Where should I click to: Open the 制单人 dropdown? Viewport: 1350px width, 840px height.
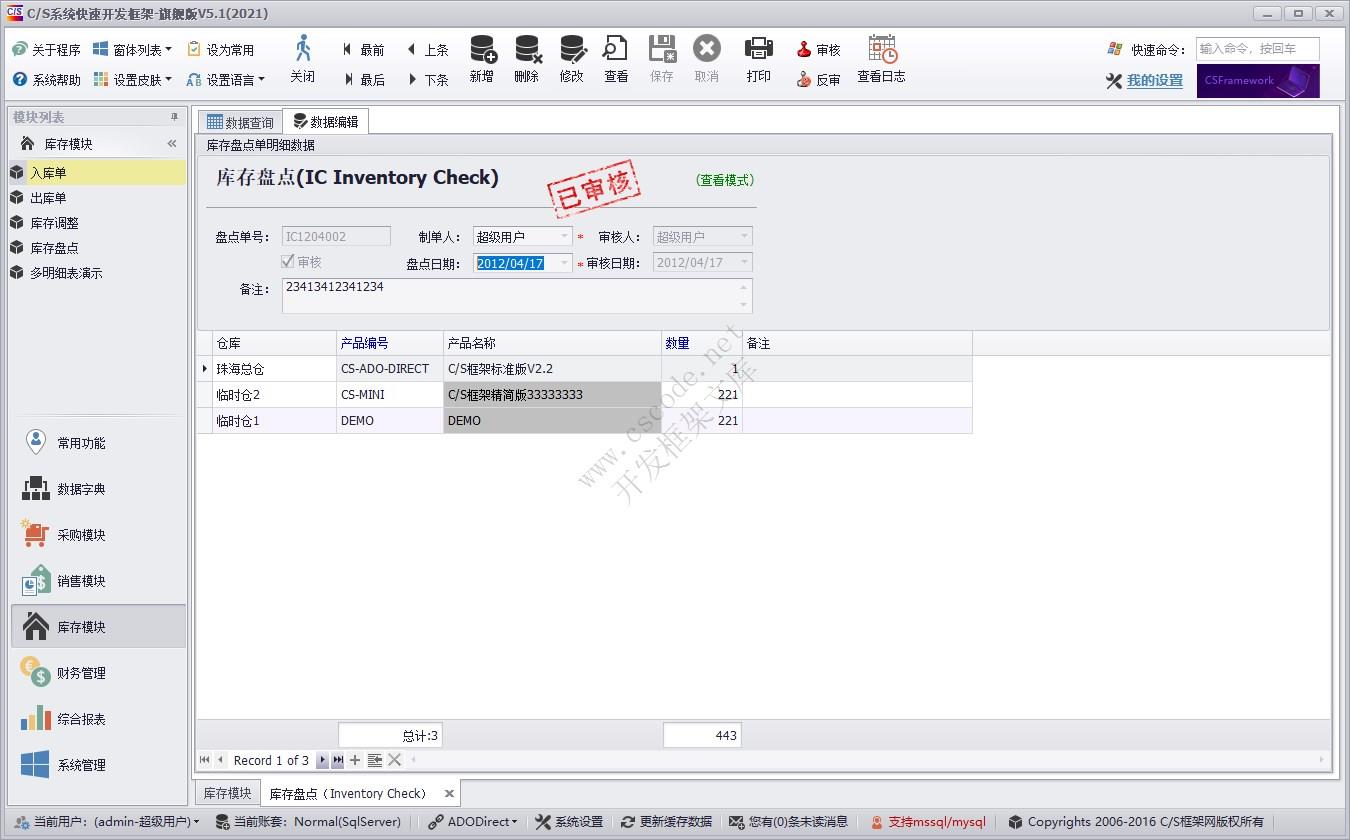564,237
